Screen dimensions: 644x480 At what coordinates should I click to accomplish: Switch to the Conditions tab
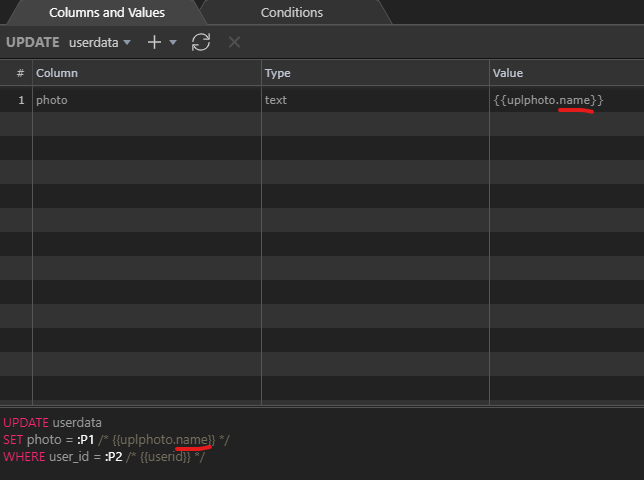[x=291, y=13]
